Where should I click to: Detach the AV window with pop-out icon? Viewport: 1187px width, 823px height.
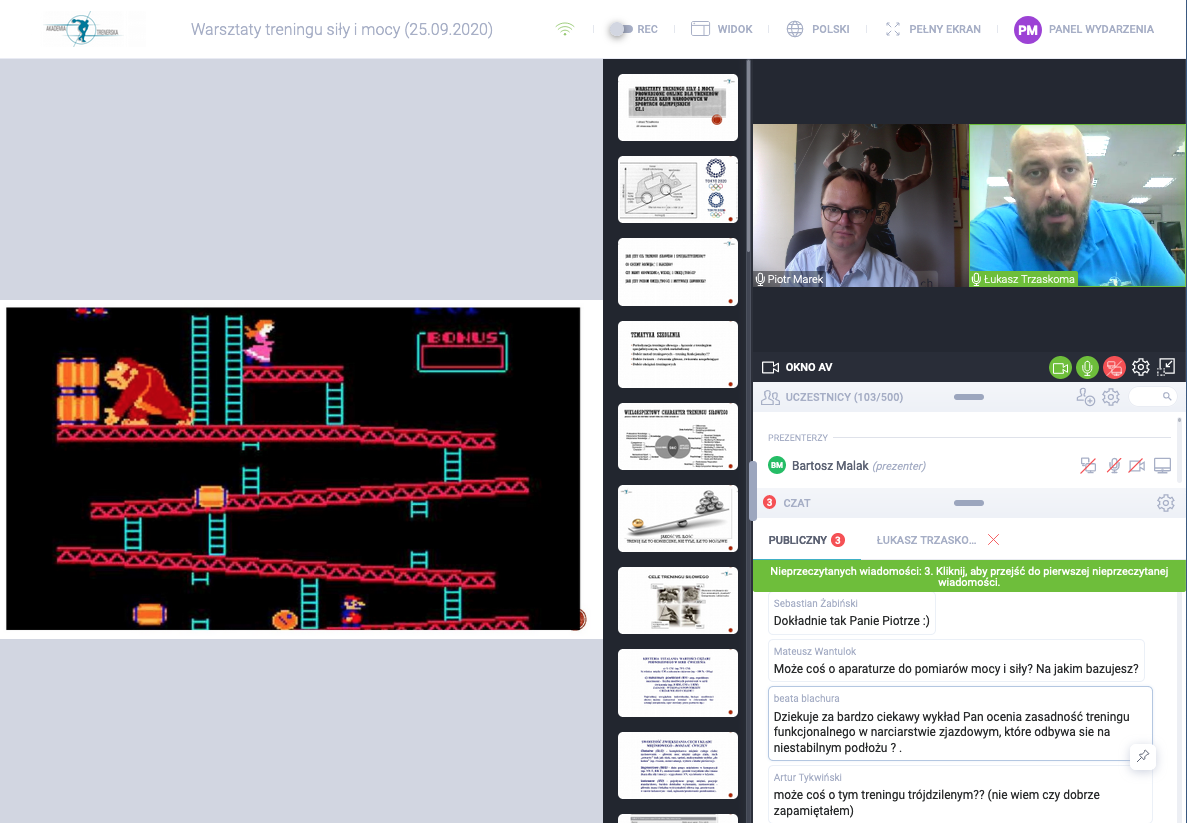coord(1166,367)
